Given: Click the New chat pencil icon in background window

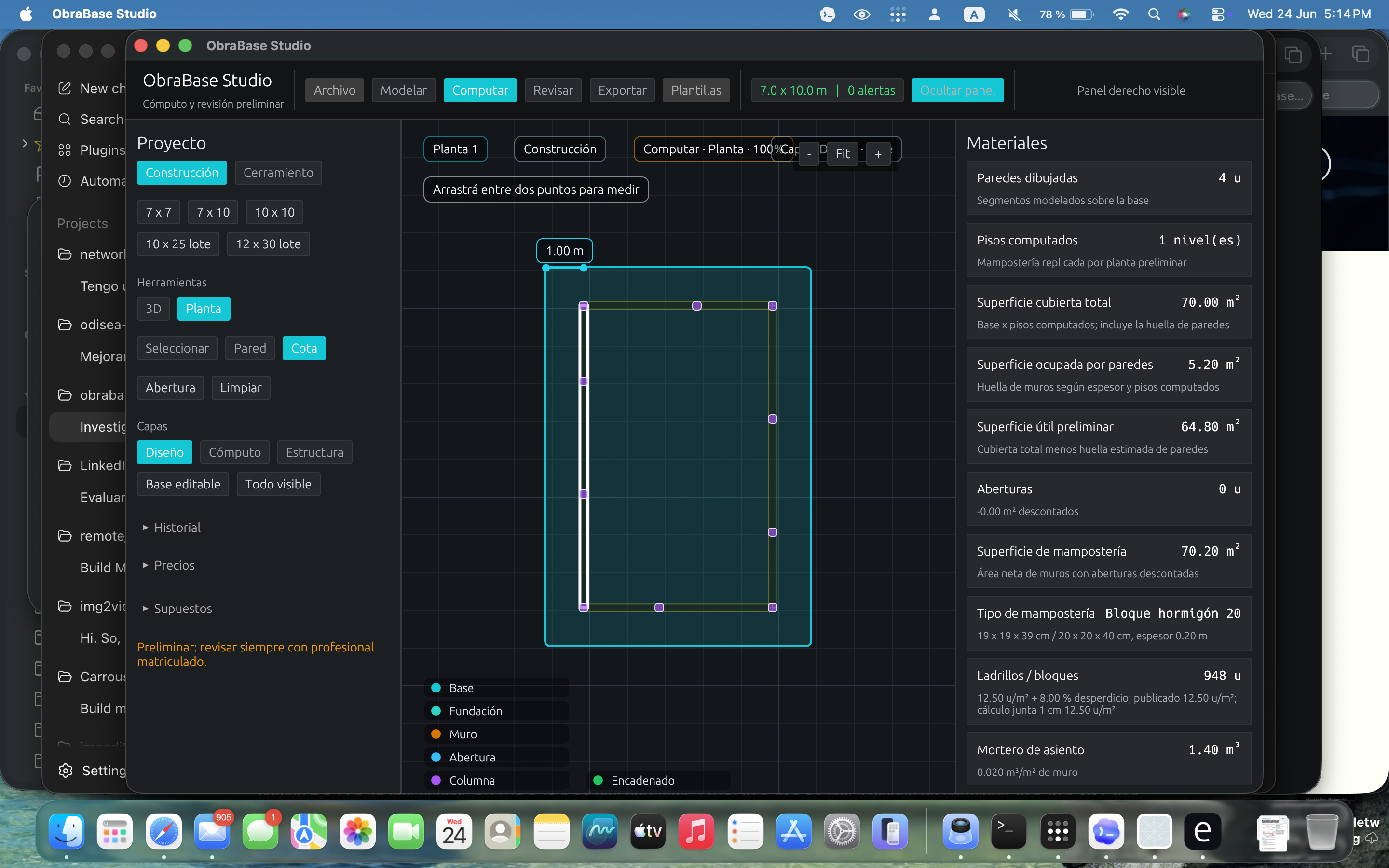Looking at the screenshot, I should (65, 88).
